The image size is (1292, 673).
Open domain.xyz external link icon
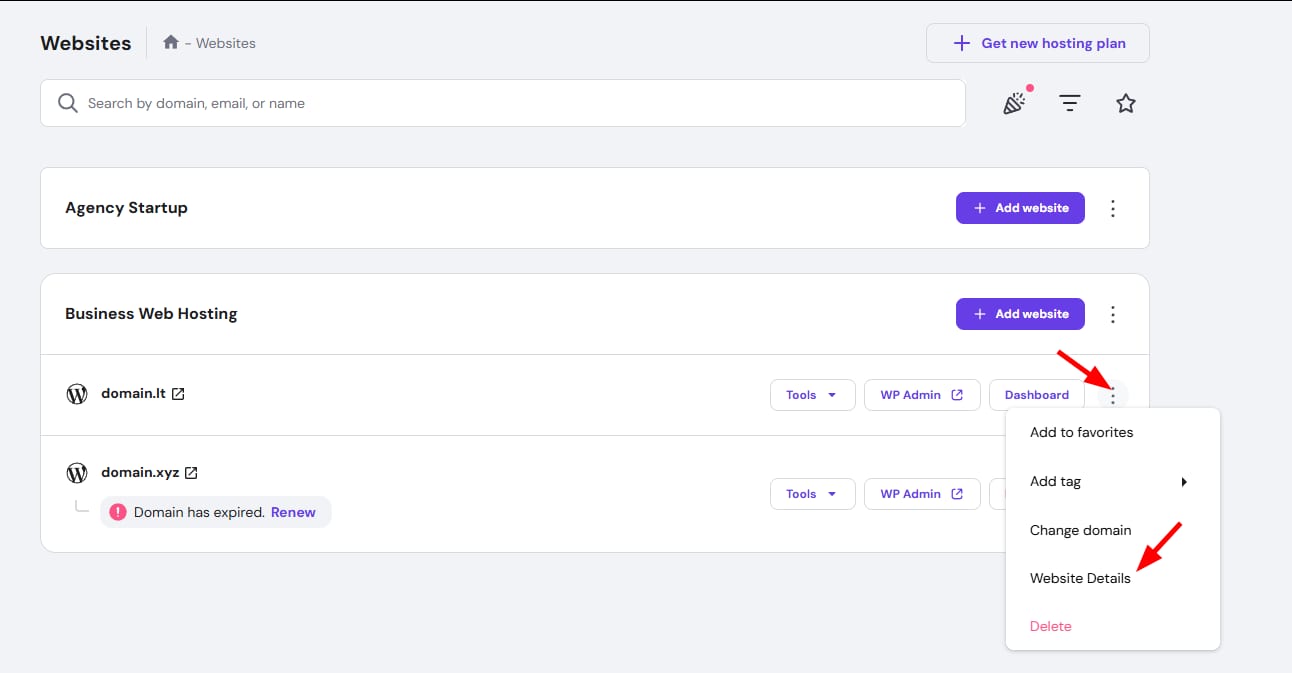tap(191, 473)
